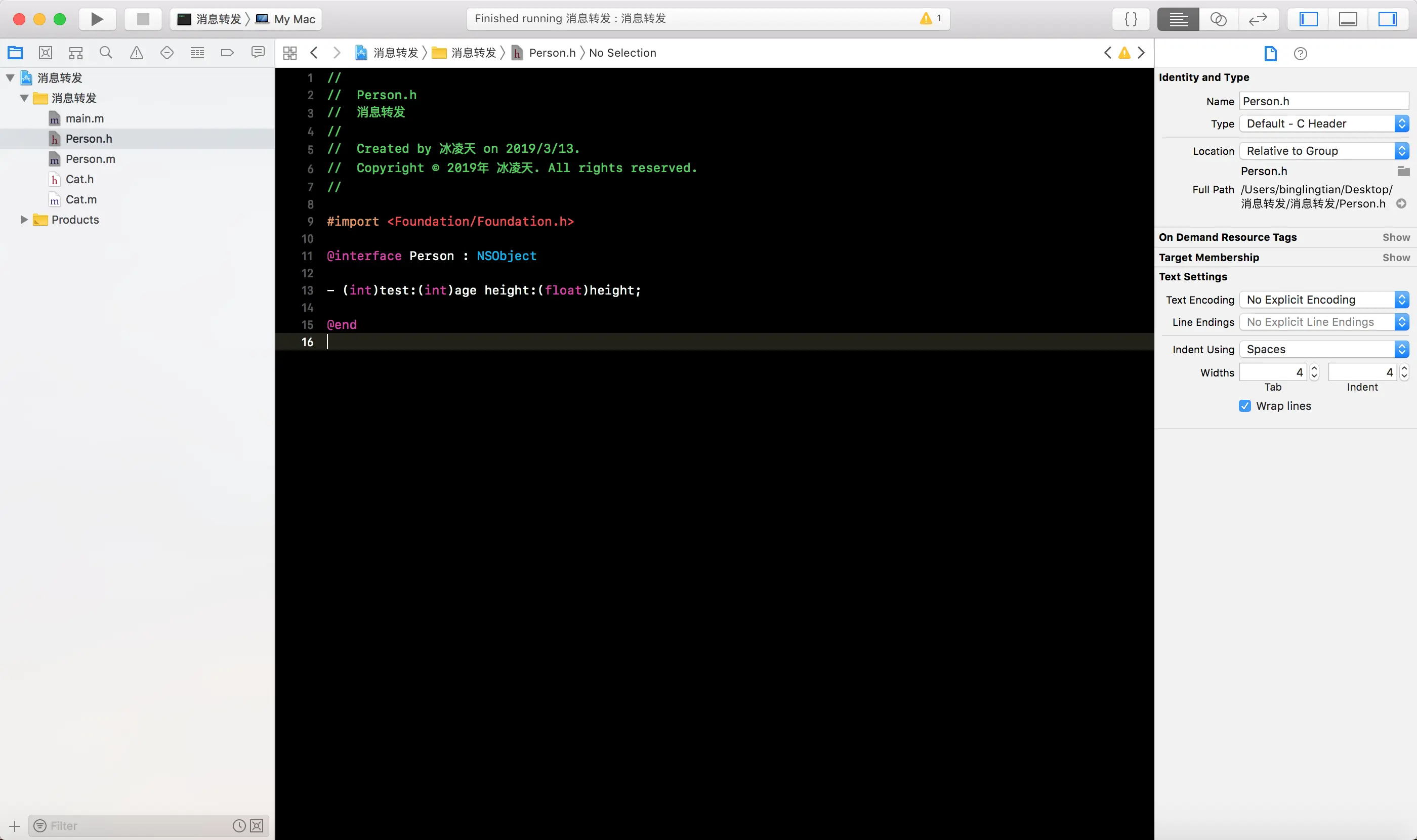Switch to the Assistant editor icon
The image size is (1417, 840).
tap(1218, 19)
